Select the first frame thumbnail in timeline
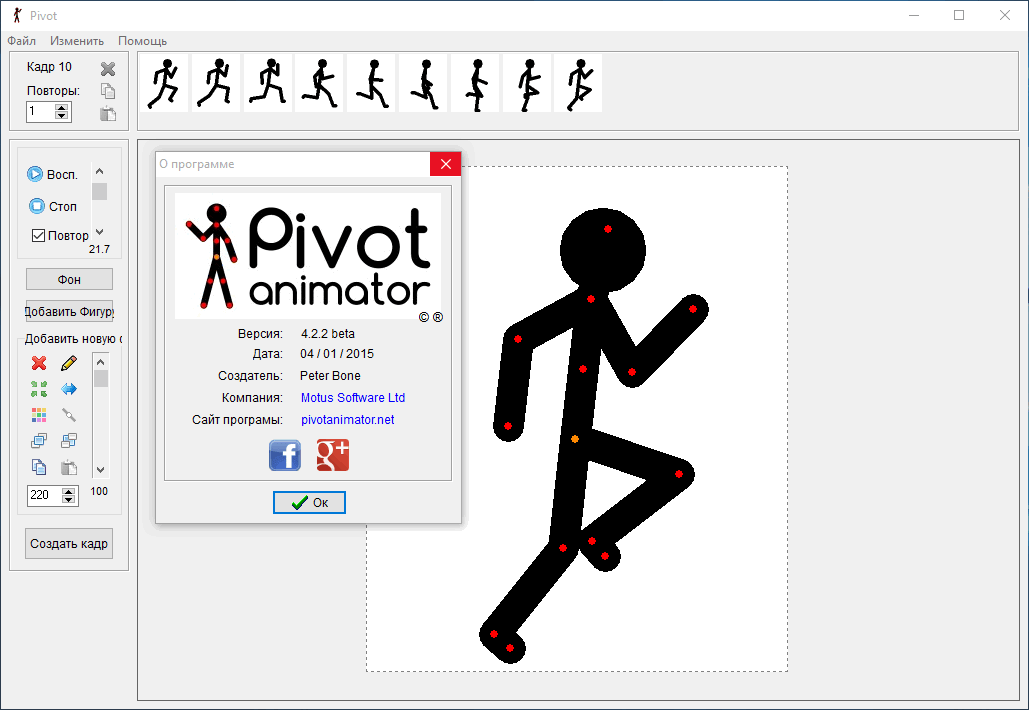This screenshot has height=710, width=1029. tap(164, 83)
